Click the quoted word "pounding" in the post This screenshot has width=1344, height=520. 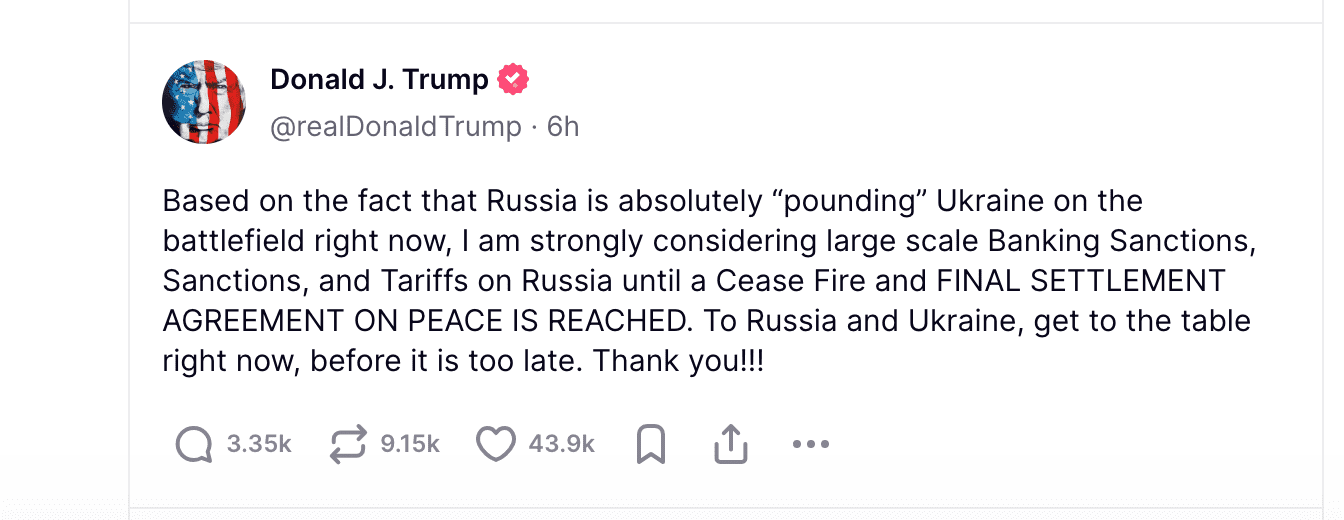pyautogui.click(x=850, y=201)
